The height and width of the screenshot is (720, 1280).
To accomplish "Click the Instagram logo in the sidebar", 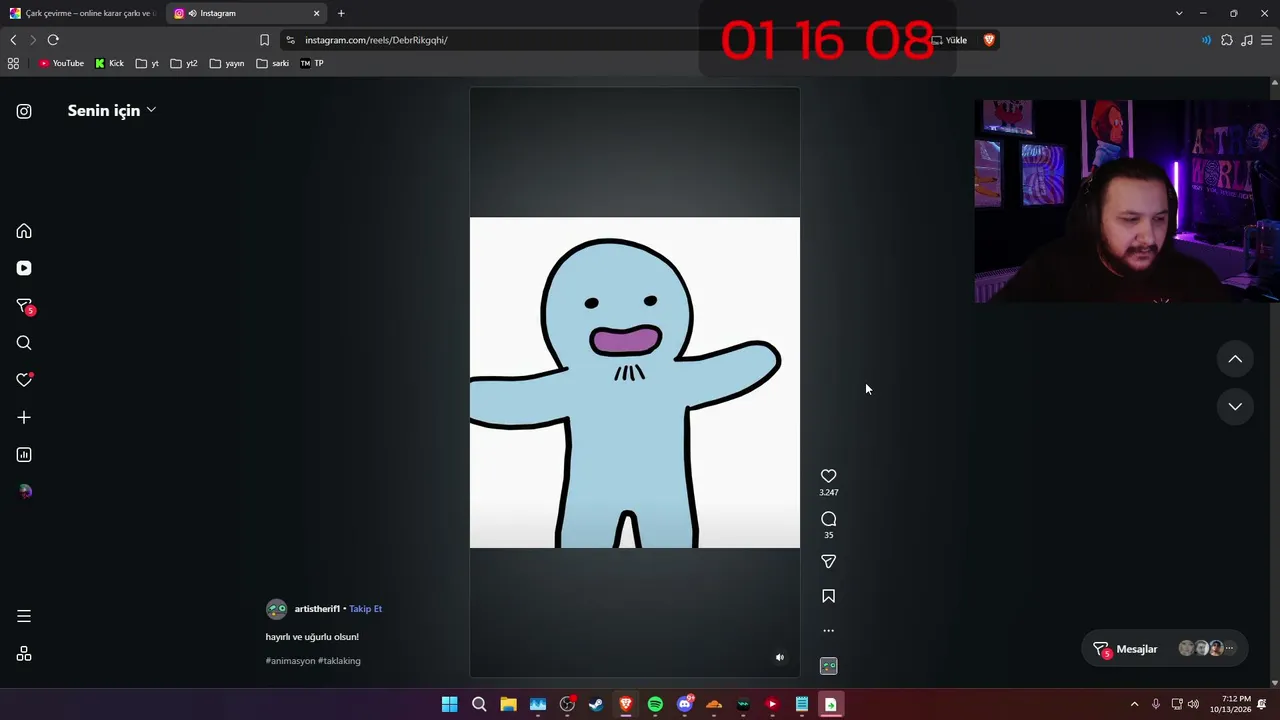I will pyautogui.click(x=24, y=111).
